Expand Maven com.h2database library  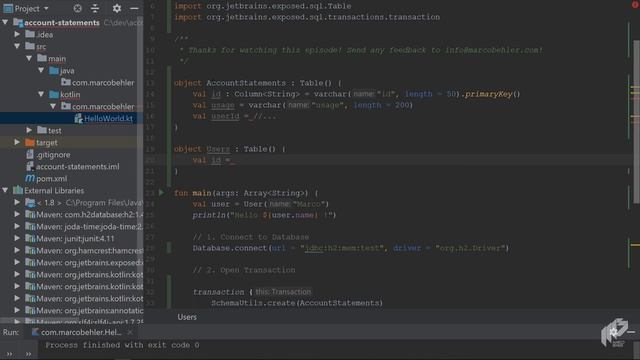click(17, 214)
